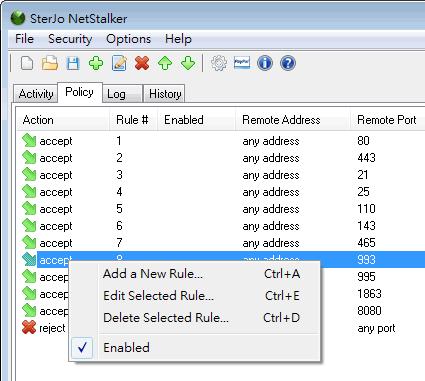Click rule number 3 cell
This screenshot has width=425, height=381.
(119, 175)
